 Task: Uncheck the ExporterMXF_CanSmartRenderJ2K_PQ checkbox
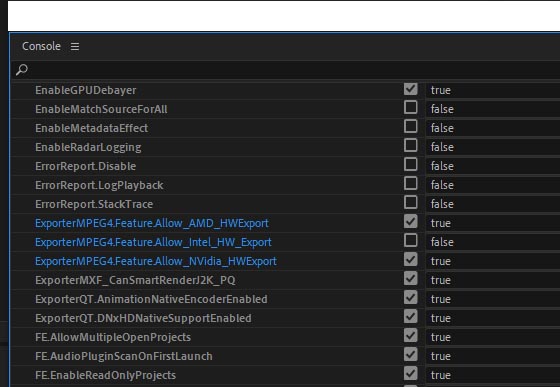[410, 278]
